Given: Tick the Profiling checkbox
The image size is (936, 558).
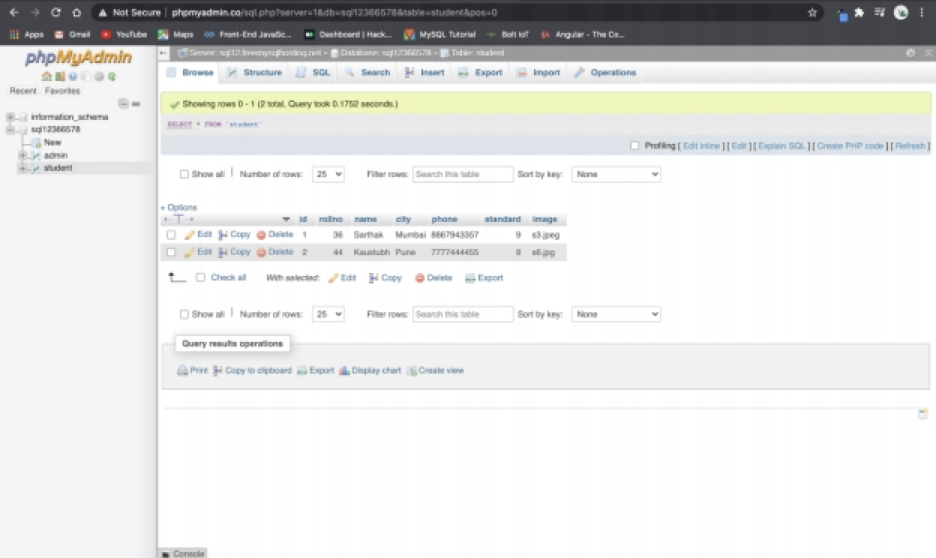Looking at the screenshot, I should 635,146.
